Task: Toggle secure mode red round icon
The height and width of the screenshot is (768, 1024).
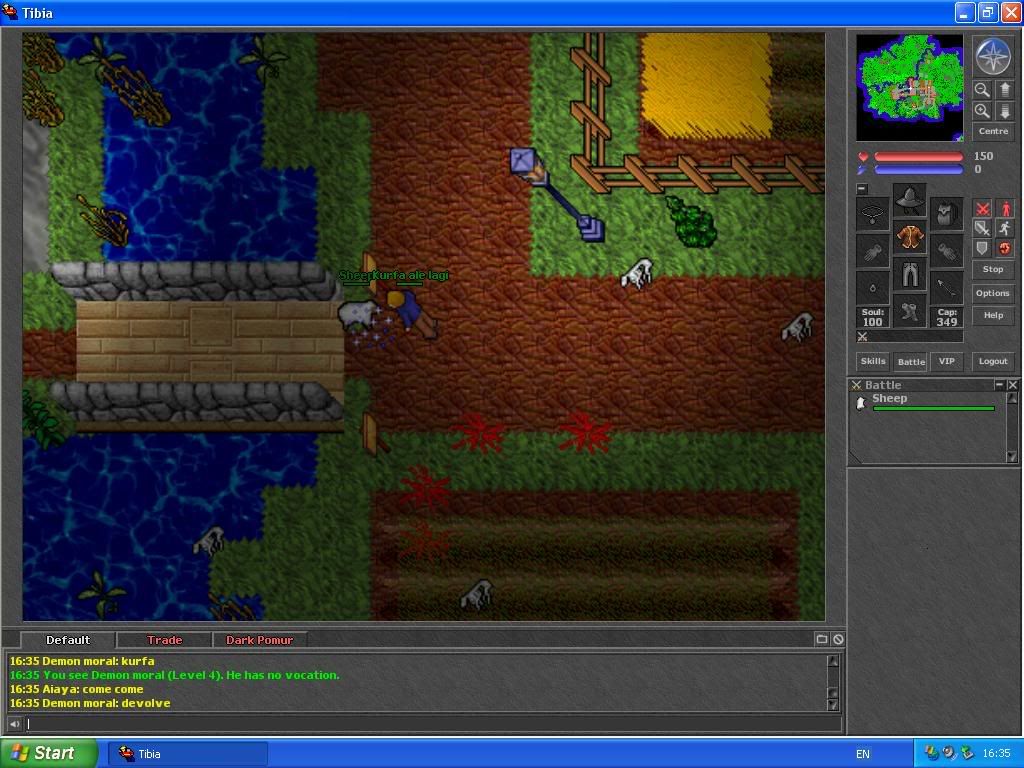Action: coord(1005,248)
